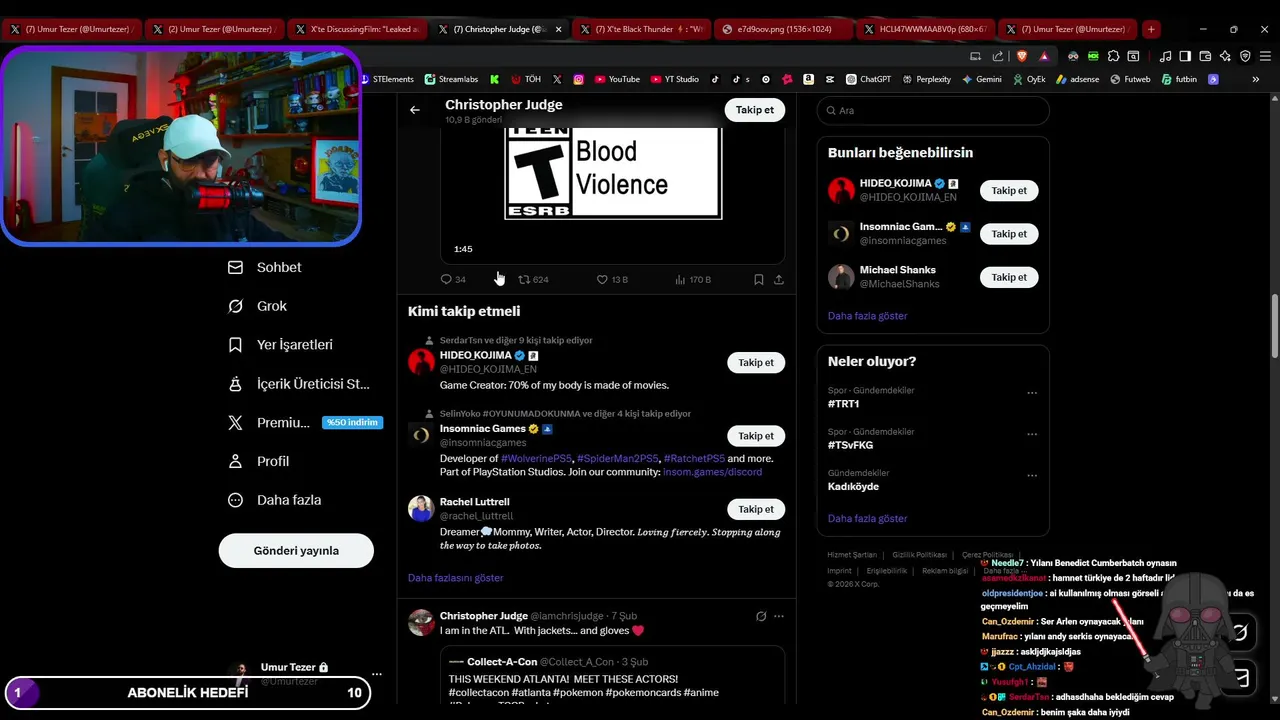Click the back arrow beside Christopher Judge
Screen dimensions: 1280x720
[x=415, y=110]
